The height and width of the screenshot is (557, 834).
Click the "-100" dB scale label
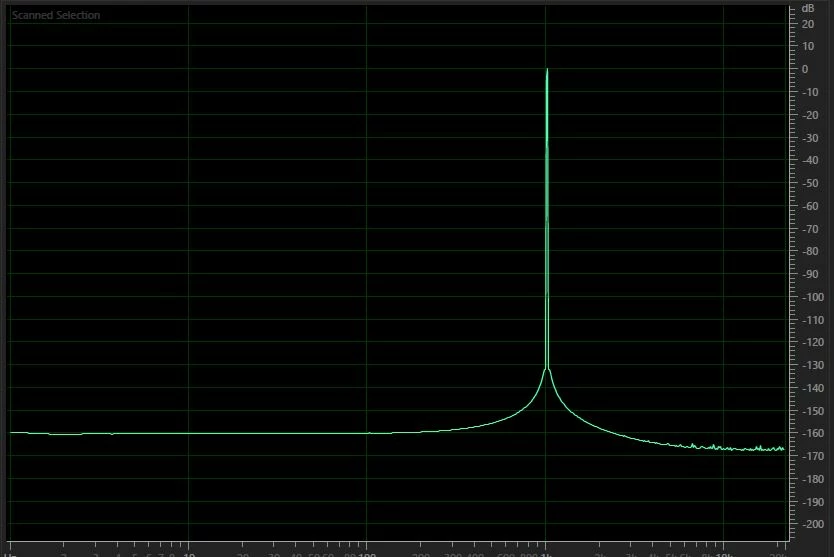[813, 297]
